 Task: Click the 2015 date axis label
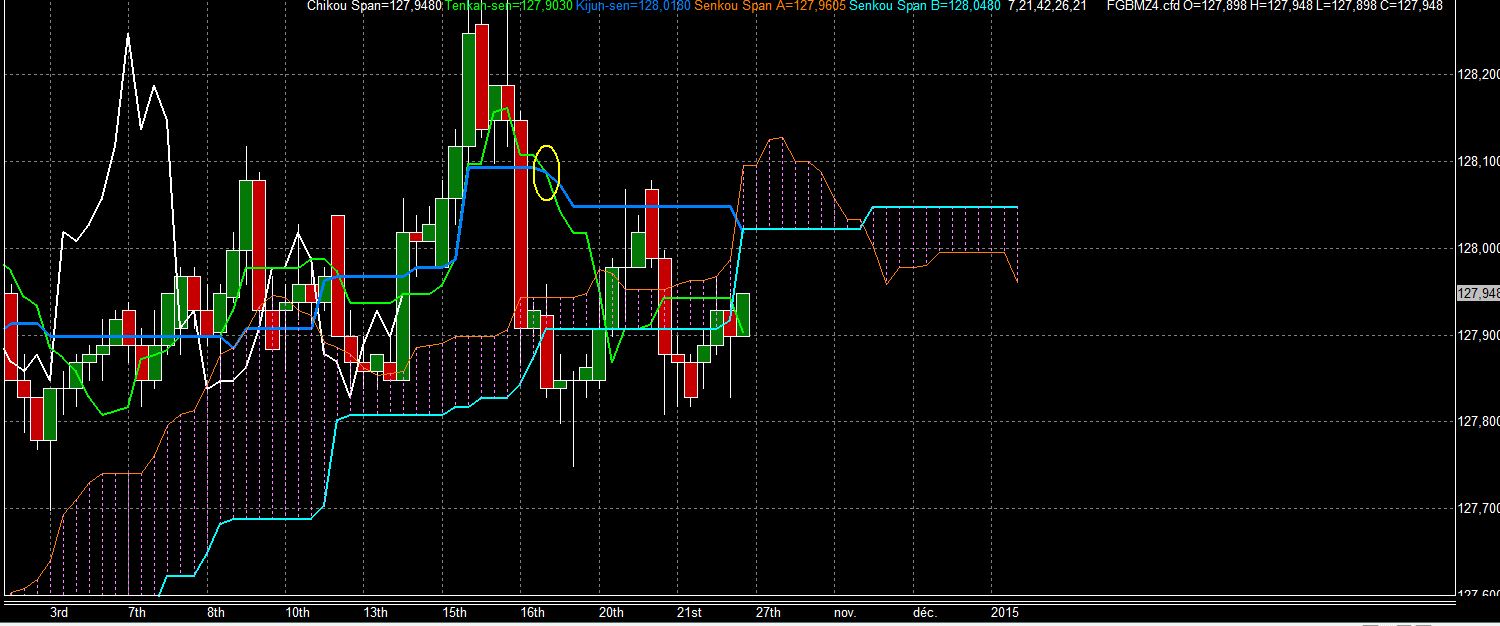tap(1004, 611)
